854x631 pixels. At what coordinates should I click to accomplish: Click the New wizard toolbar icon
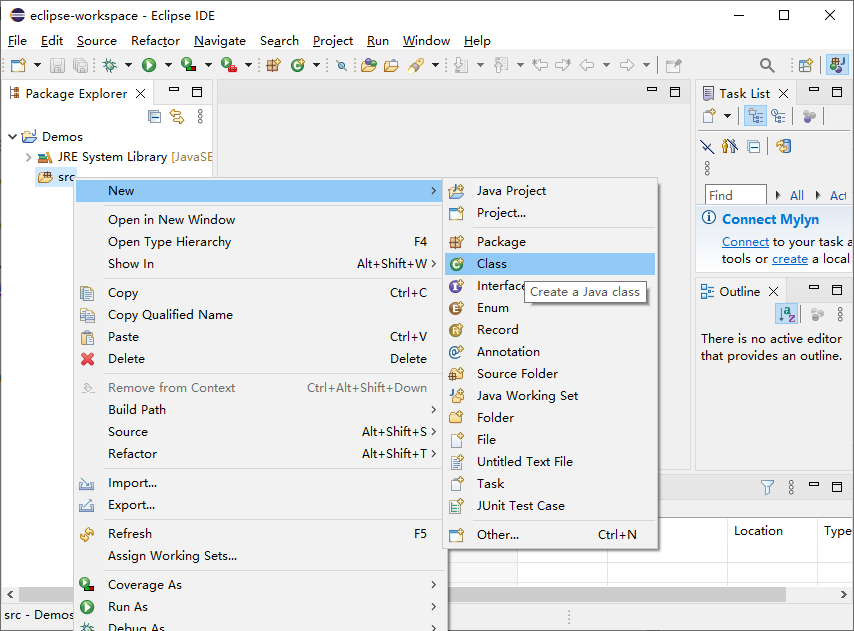(19, 65)
